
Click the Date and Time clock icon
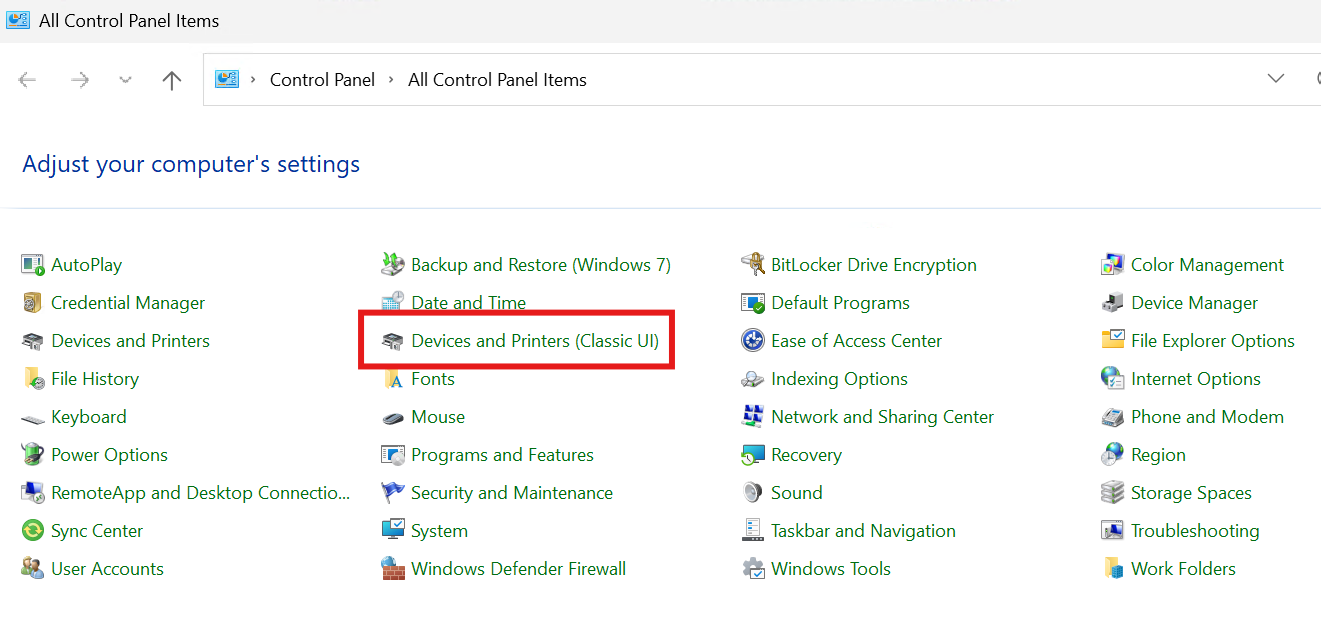pos(393,303)
